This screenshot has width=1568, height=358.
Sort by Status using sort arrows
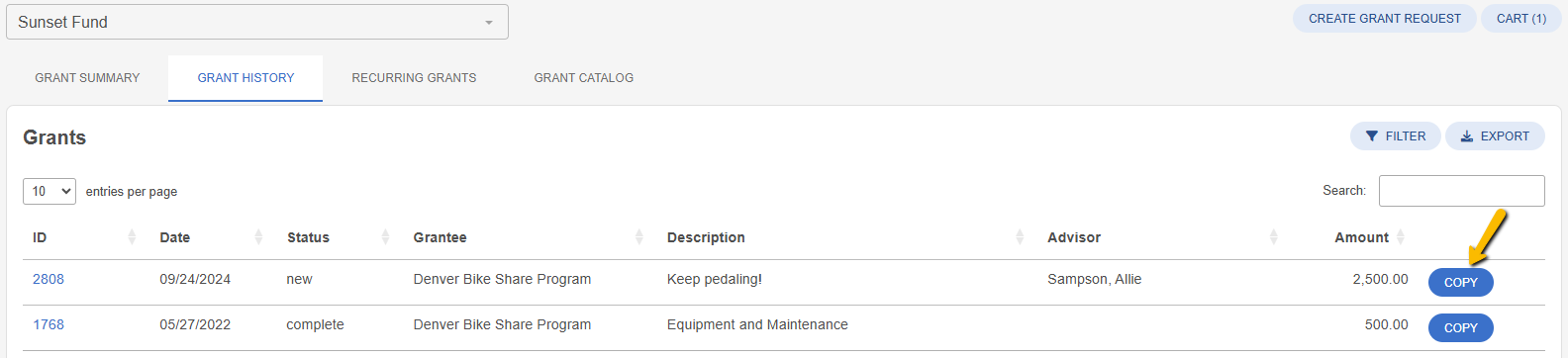pyautogui.click(x=386, y=237)
